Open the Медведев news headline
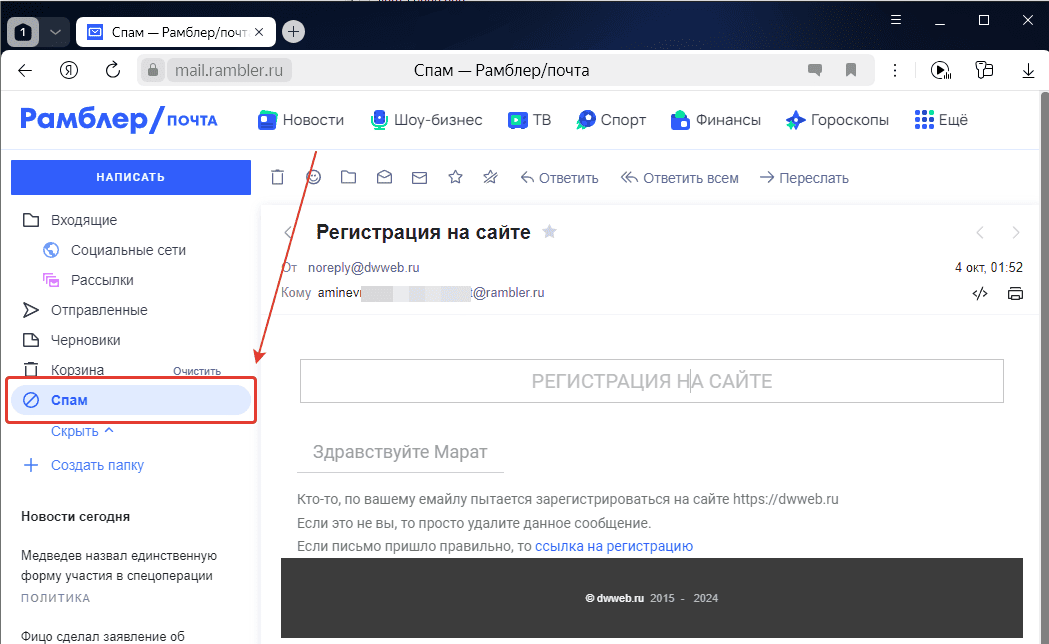 pos(119,566)
